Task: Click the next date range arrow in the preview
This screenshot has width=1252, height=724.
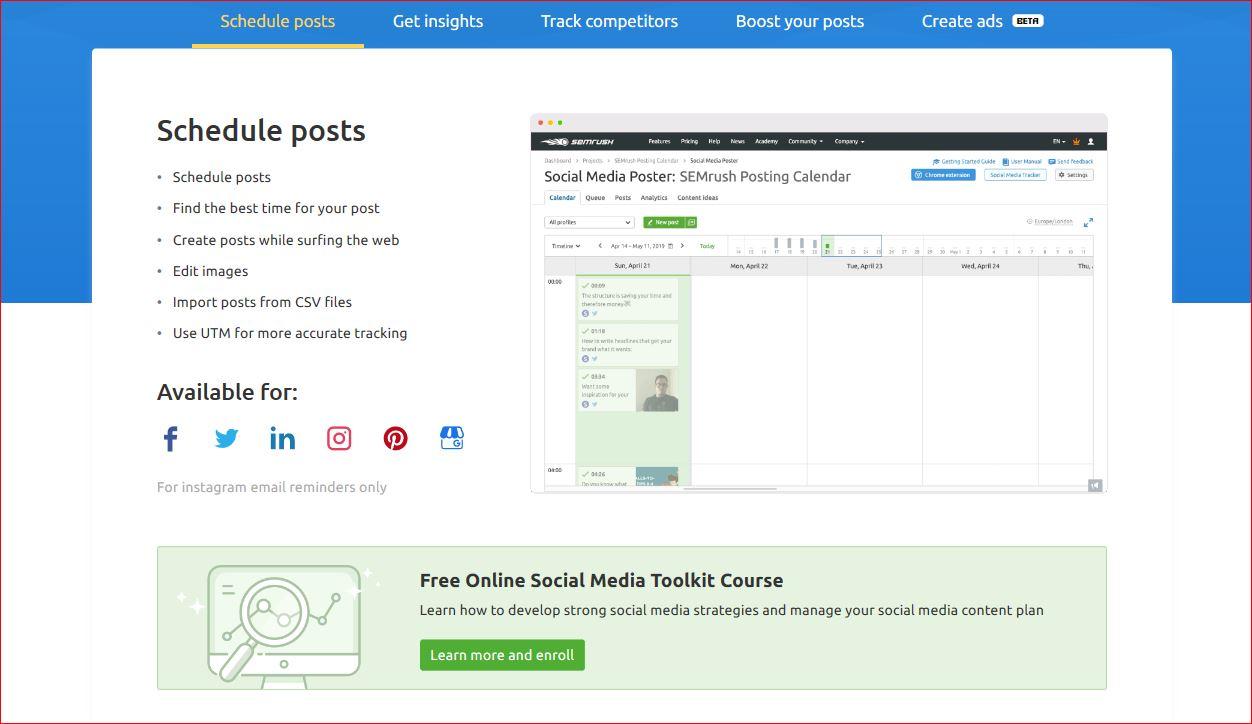Action: (682, 246)
